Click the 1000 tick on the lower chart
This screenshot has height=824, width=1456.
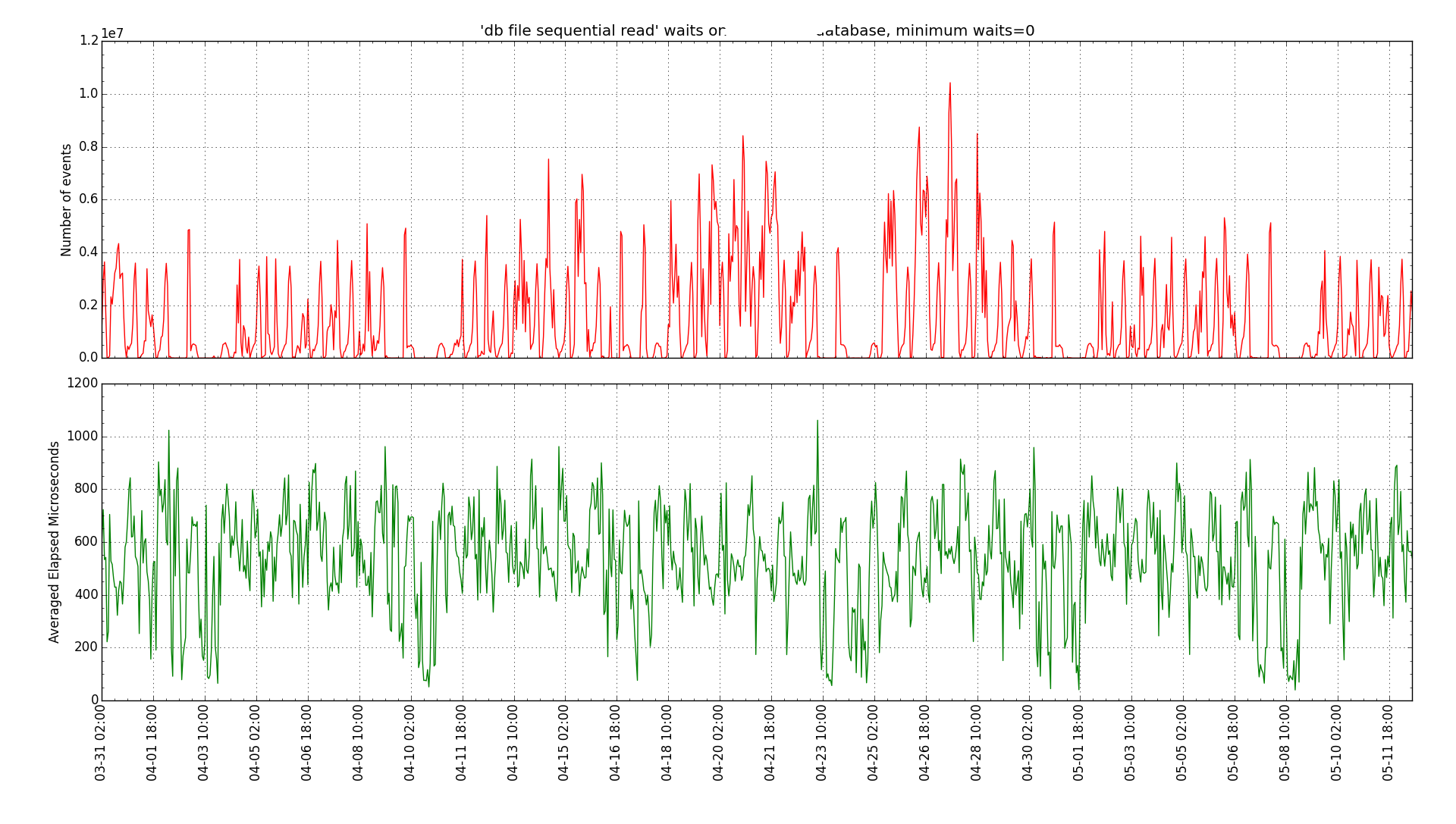pyautogui.click(x=83, y=437)
